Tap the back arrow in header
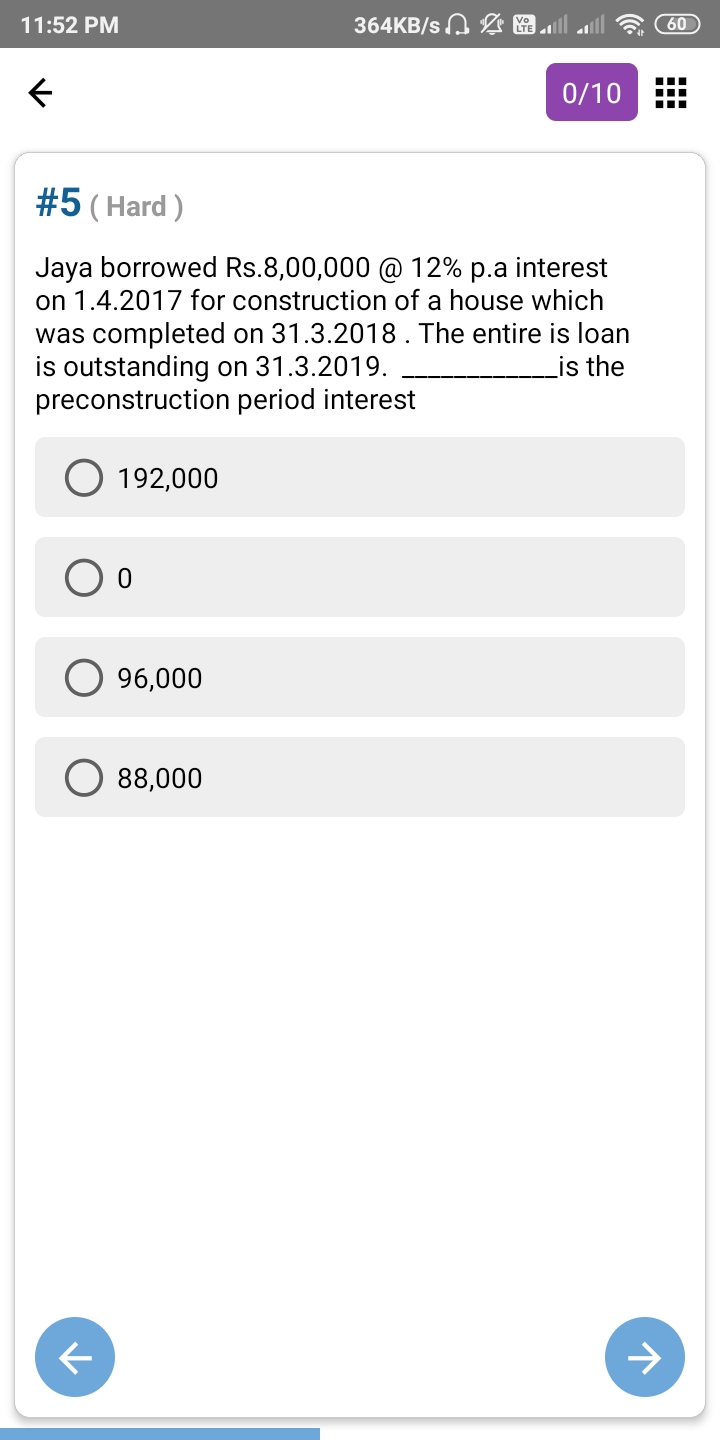720x1440 pixels. coord(40,93)
